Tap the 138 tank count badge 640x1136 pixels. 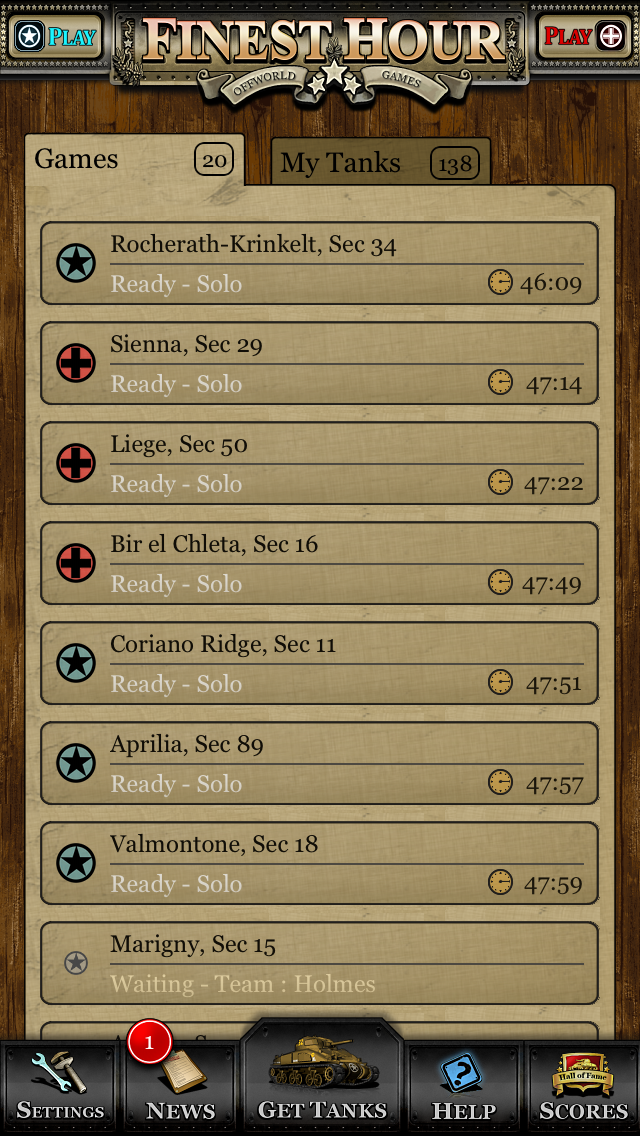[x=455, y=164]
